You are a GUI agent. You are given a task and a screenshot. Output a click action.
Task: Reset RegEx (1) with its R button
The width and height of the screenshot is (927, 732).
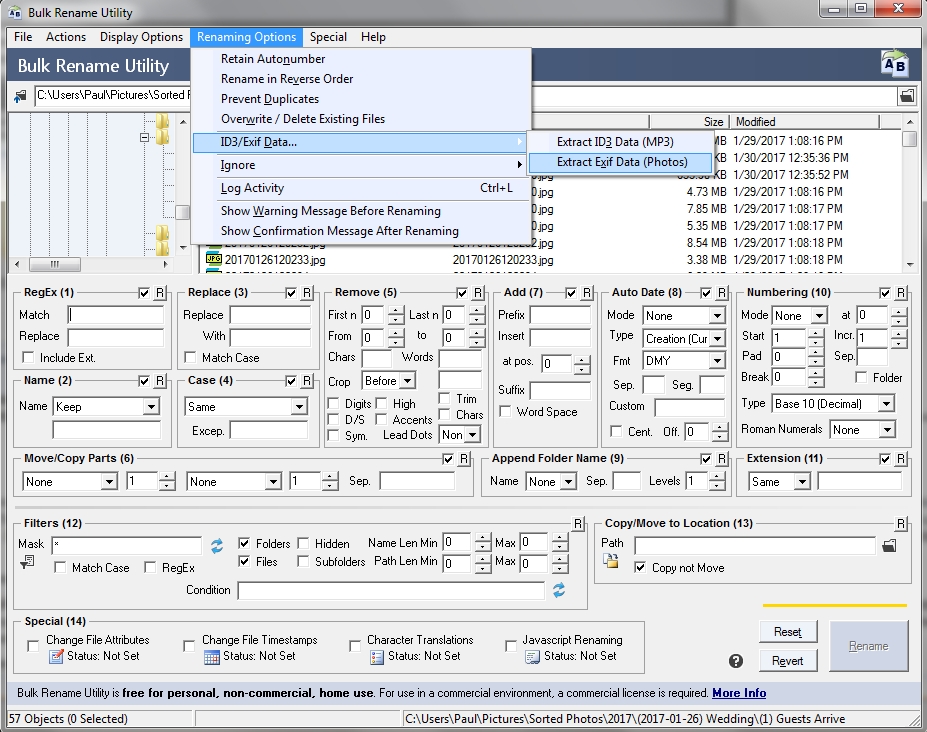point(160,293)
